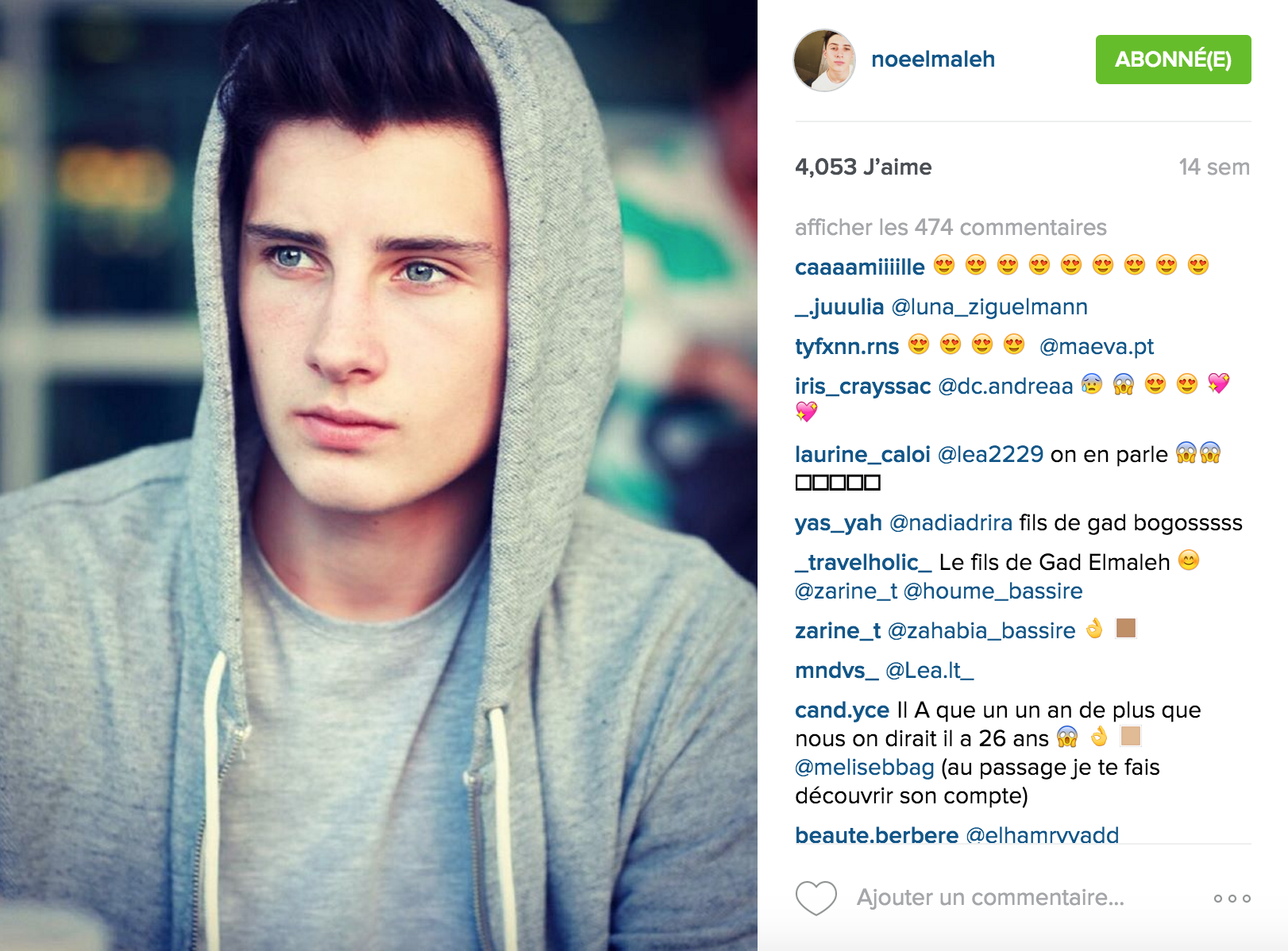Open cand.yce commenter profile
Screen dimensions: 1288x951
pos(843,710)
